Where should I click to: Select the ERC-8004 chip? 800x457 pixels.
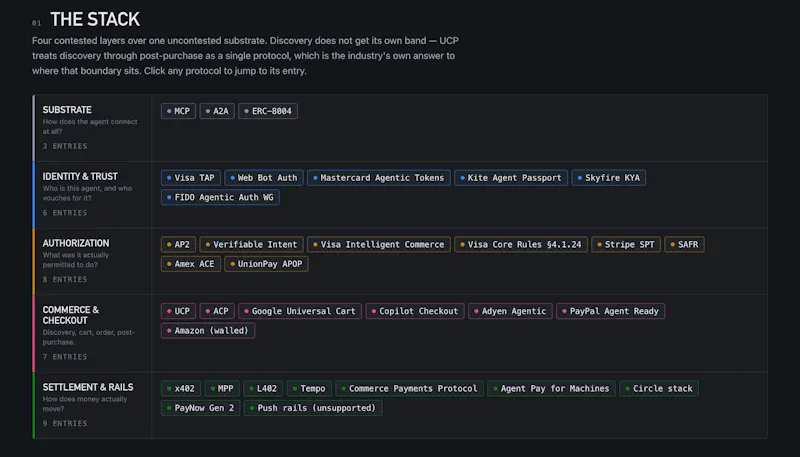pyautogui.click(x=268, y=111)
